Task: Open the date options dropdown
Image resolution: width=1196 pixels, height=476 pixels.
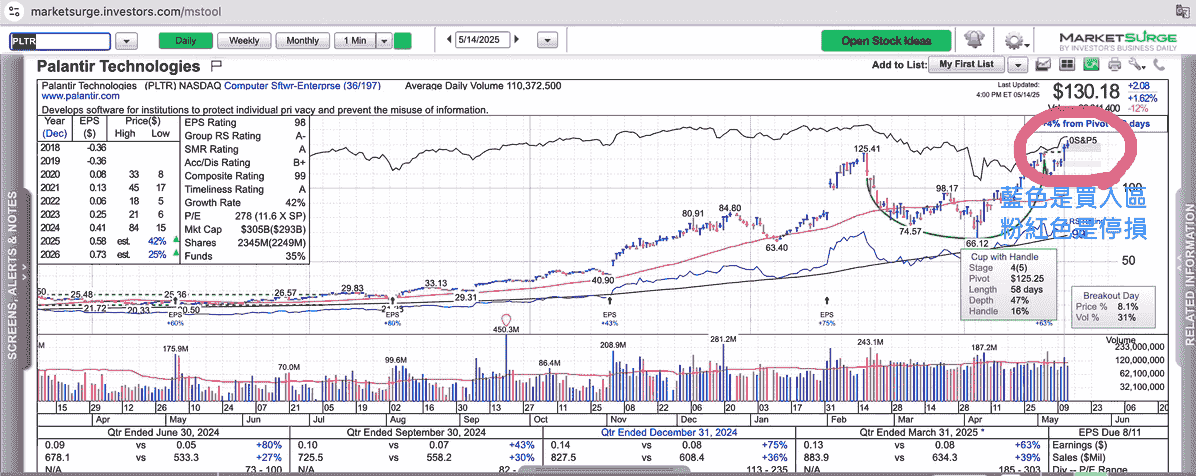Action: pyautogui.click(x=547, y=40)
